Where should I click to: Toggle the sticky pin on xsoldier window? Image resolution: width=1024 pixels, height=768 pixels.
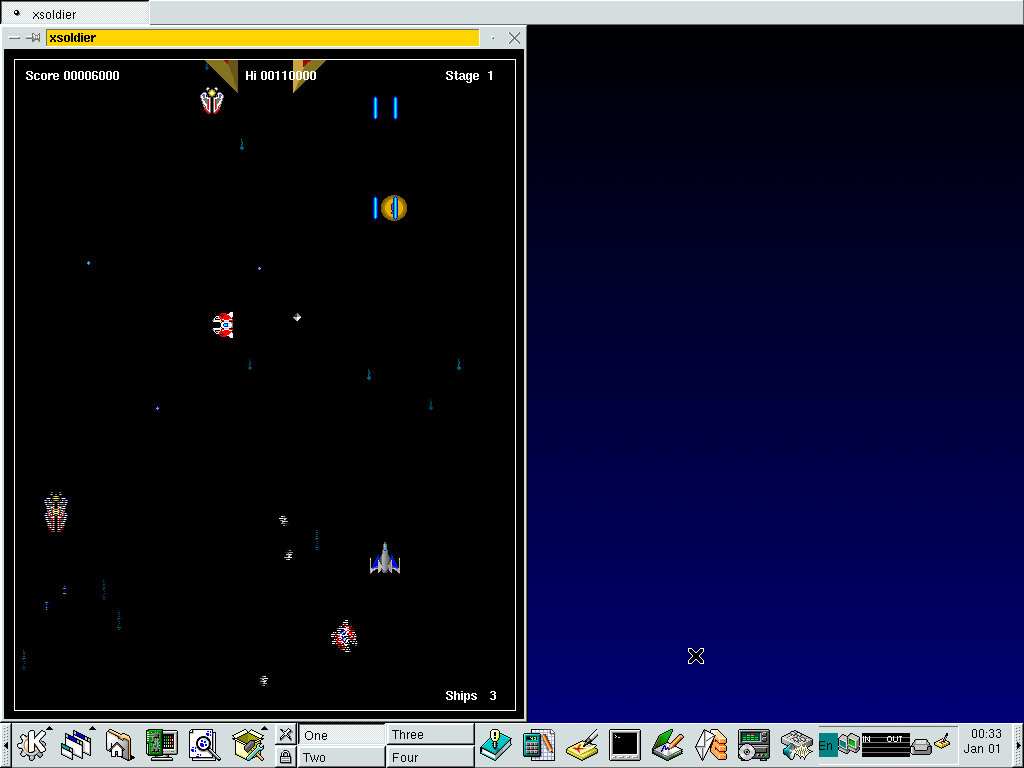click(33, 38)
